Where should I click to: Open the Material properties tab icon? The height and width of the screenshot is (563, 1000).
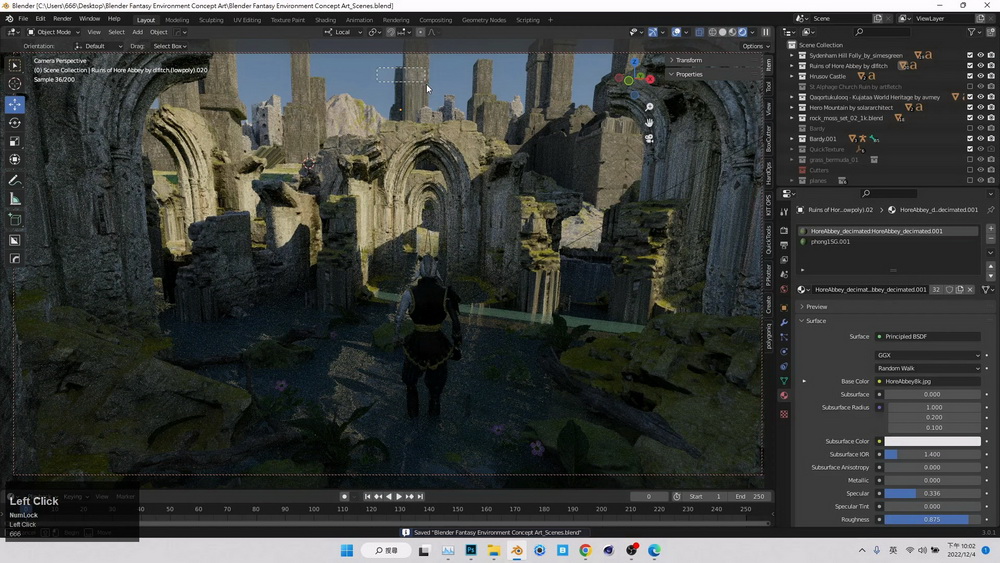click(784, 395)
